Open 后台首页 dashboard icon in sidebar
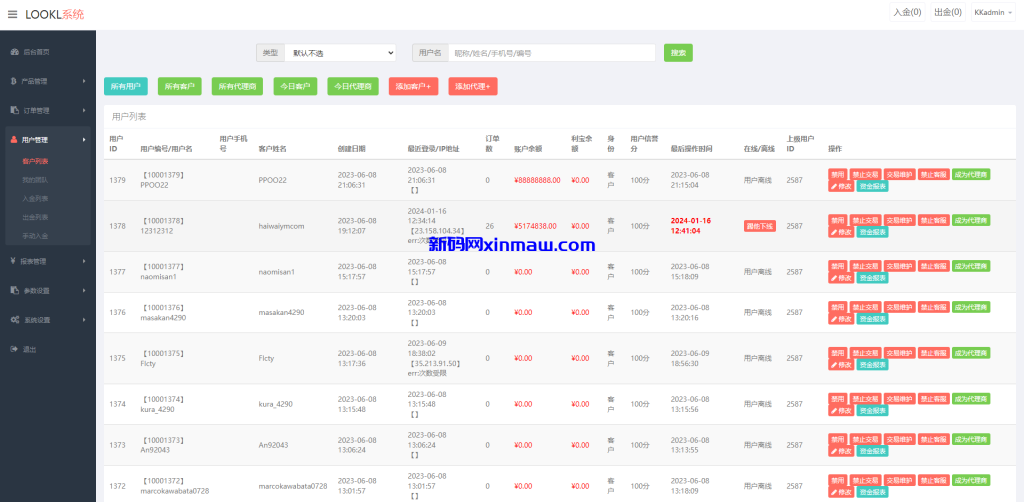This screenshot has height=502, width=1024. coord(14,51)
